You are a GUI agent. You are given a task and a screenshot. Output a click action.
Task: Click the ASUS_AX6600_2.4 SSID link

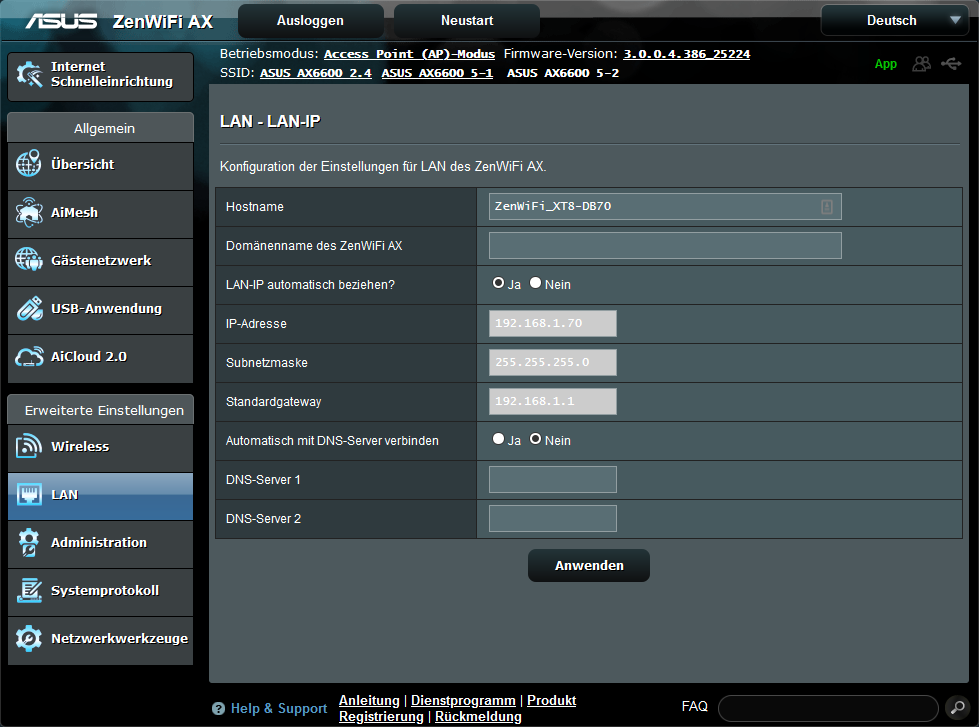tap(315, 73)
